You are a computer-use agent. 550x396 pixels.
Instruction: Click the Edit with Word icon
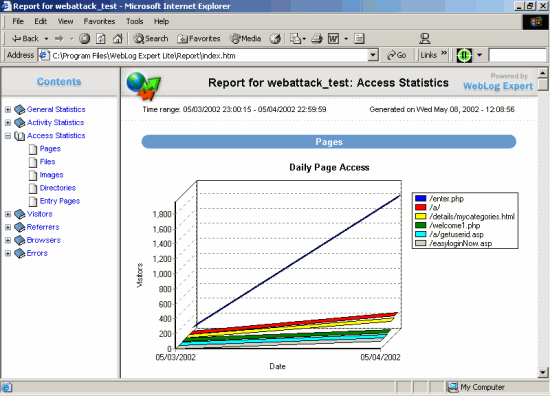pos(333,39)
